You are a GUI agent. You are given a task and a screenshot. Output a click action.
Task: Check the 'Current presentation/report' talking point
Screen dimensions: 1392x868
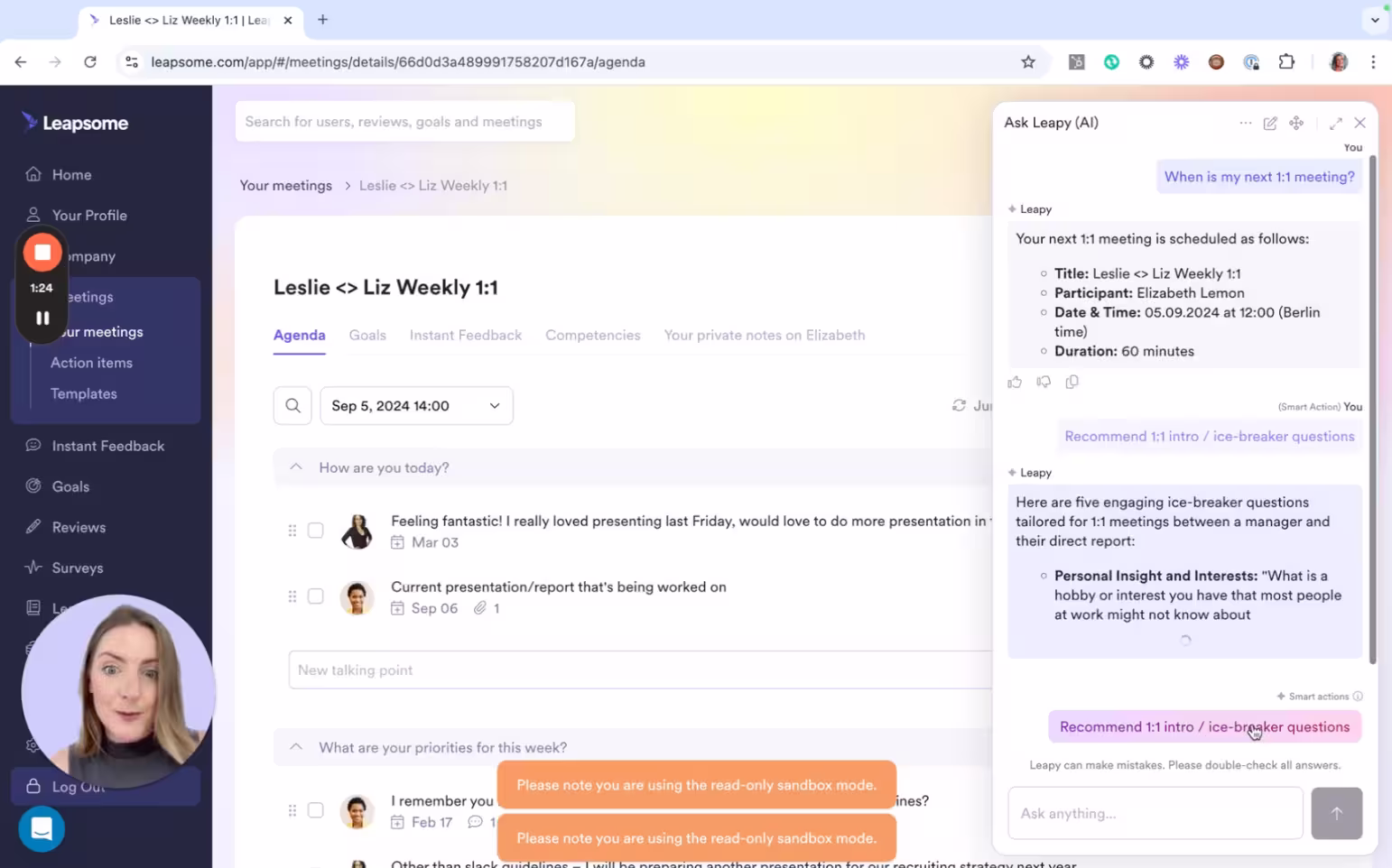tap(315, 596)
